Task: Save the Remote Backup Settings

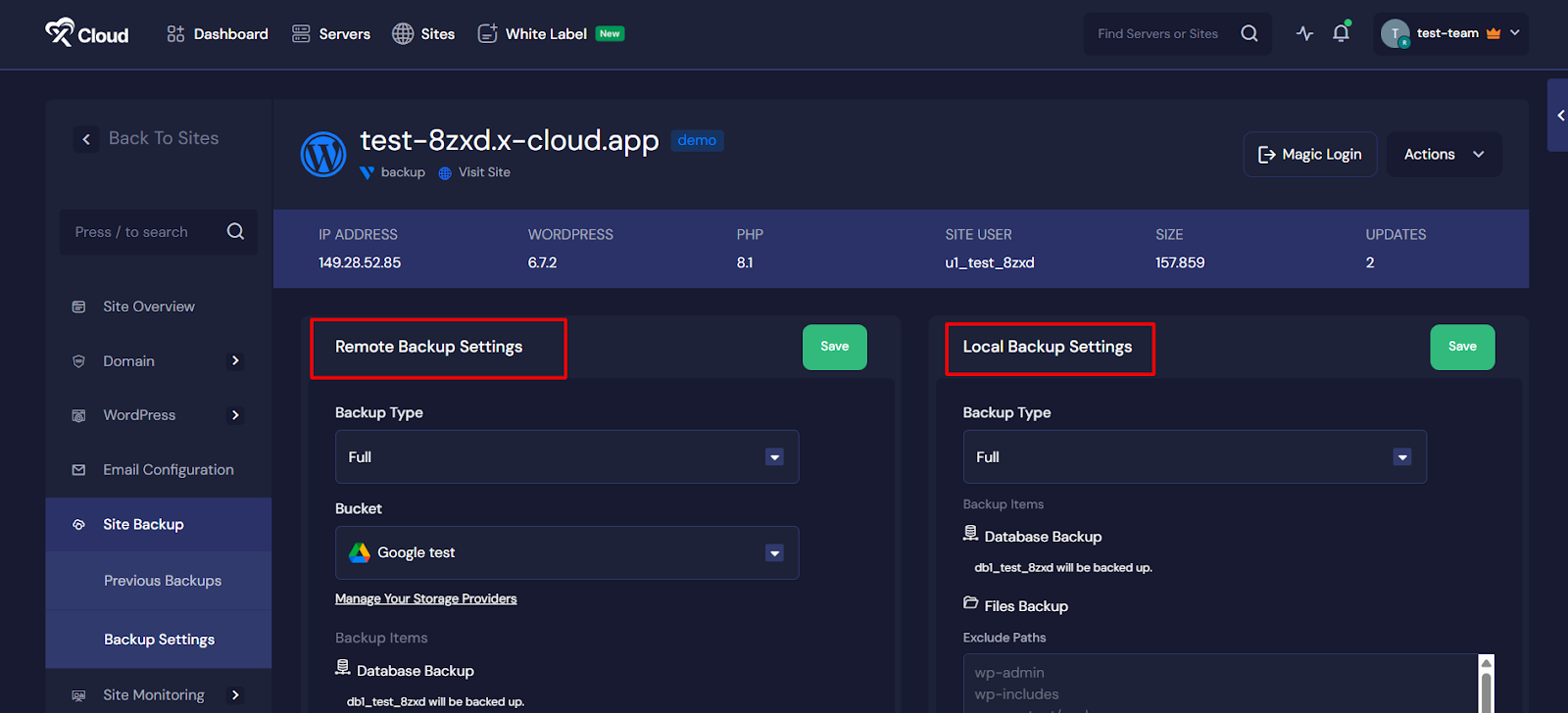Action: [x=834, y=347]
